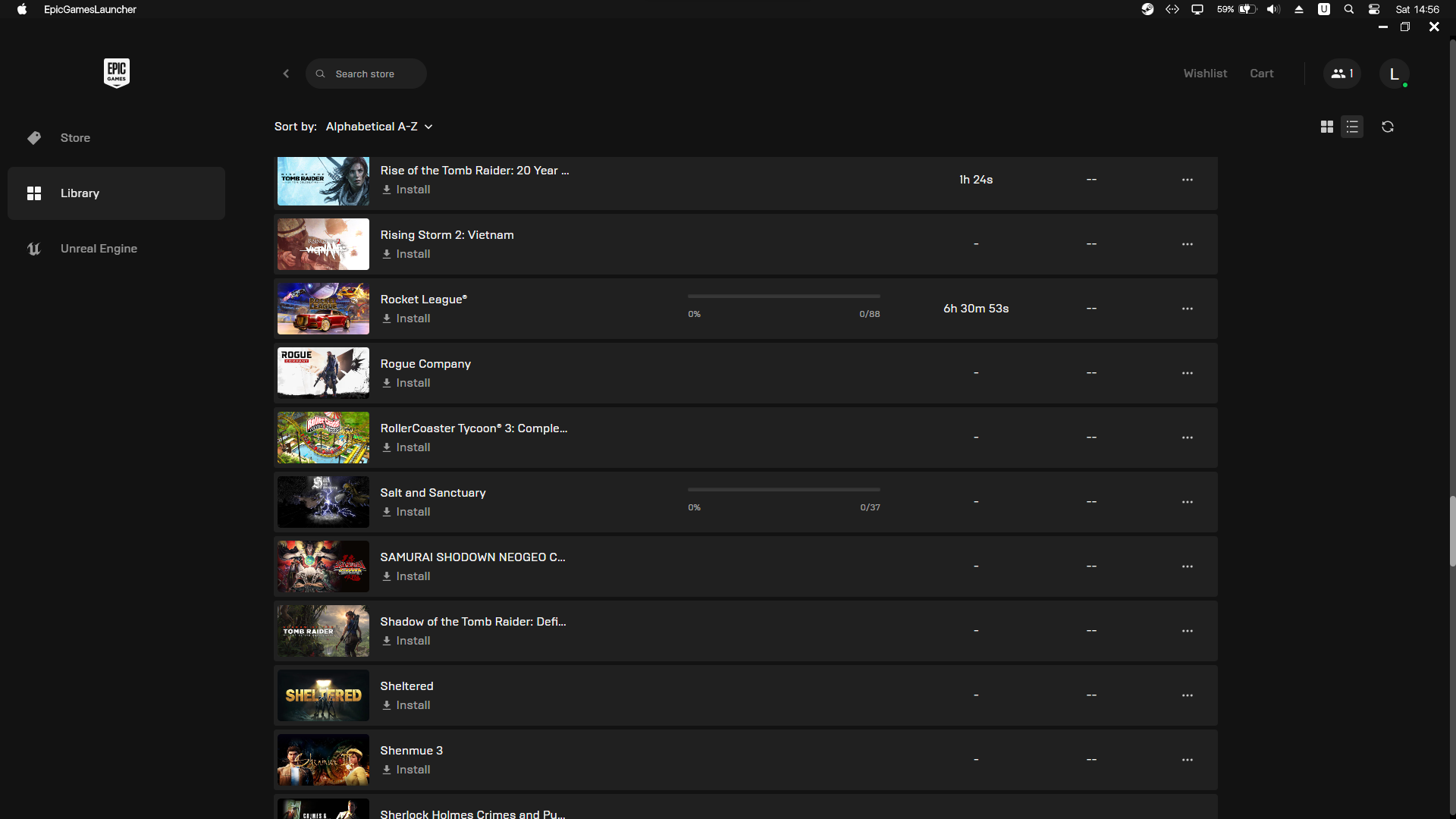Open macOS Spotlight search icon
The height and width of the screenshot is (819, 1456).
(x=1348, y=9)
